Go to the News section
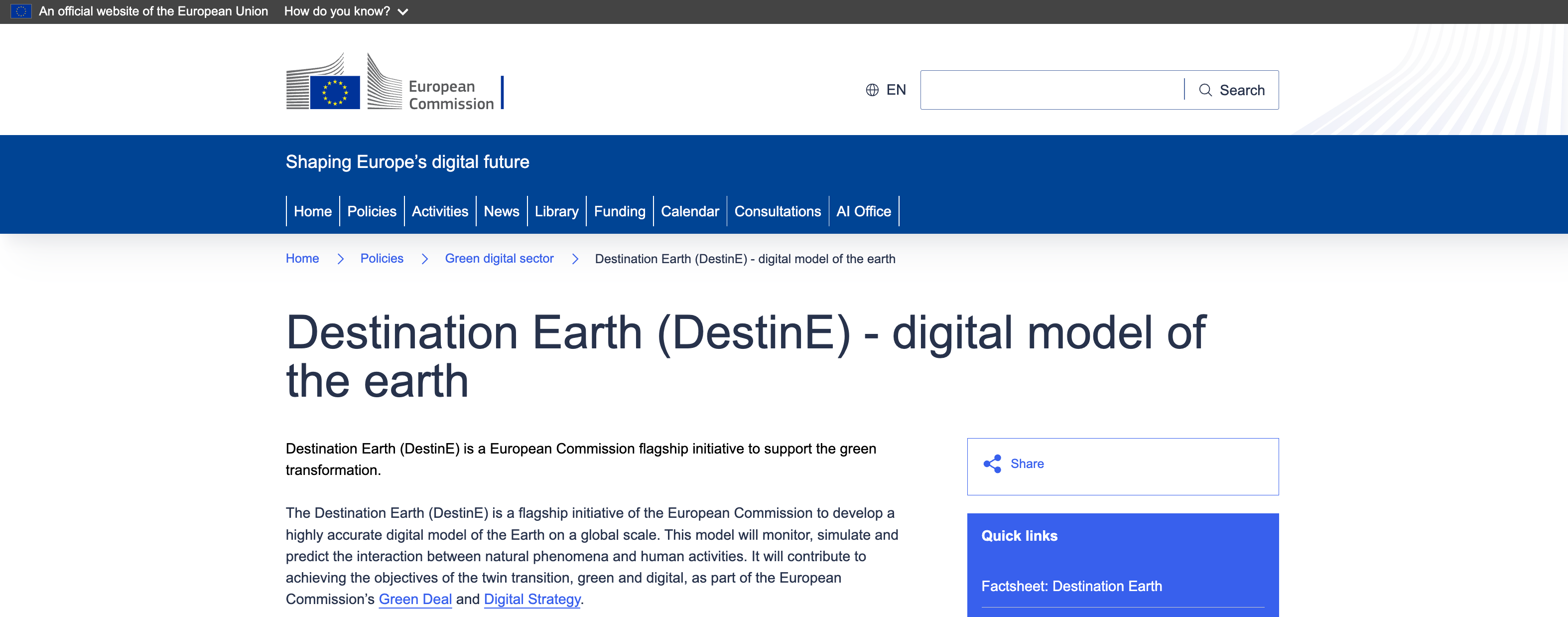Screen dimensions: 1568x617 click(501, 211)
